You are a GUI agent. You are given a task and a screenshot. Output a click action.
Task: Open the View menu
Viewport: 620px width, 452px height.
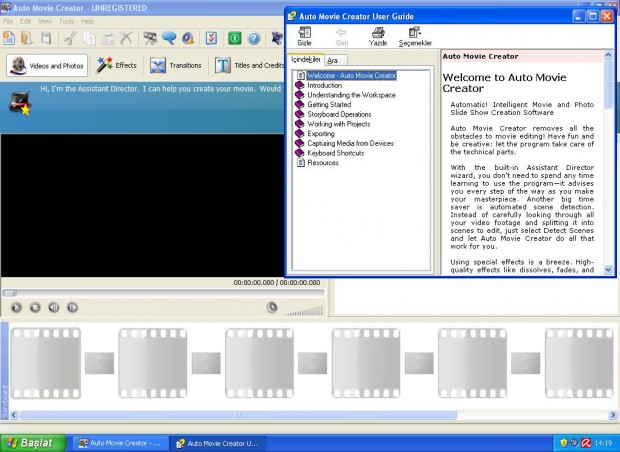click(x=45, y=21)
